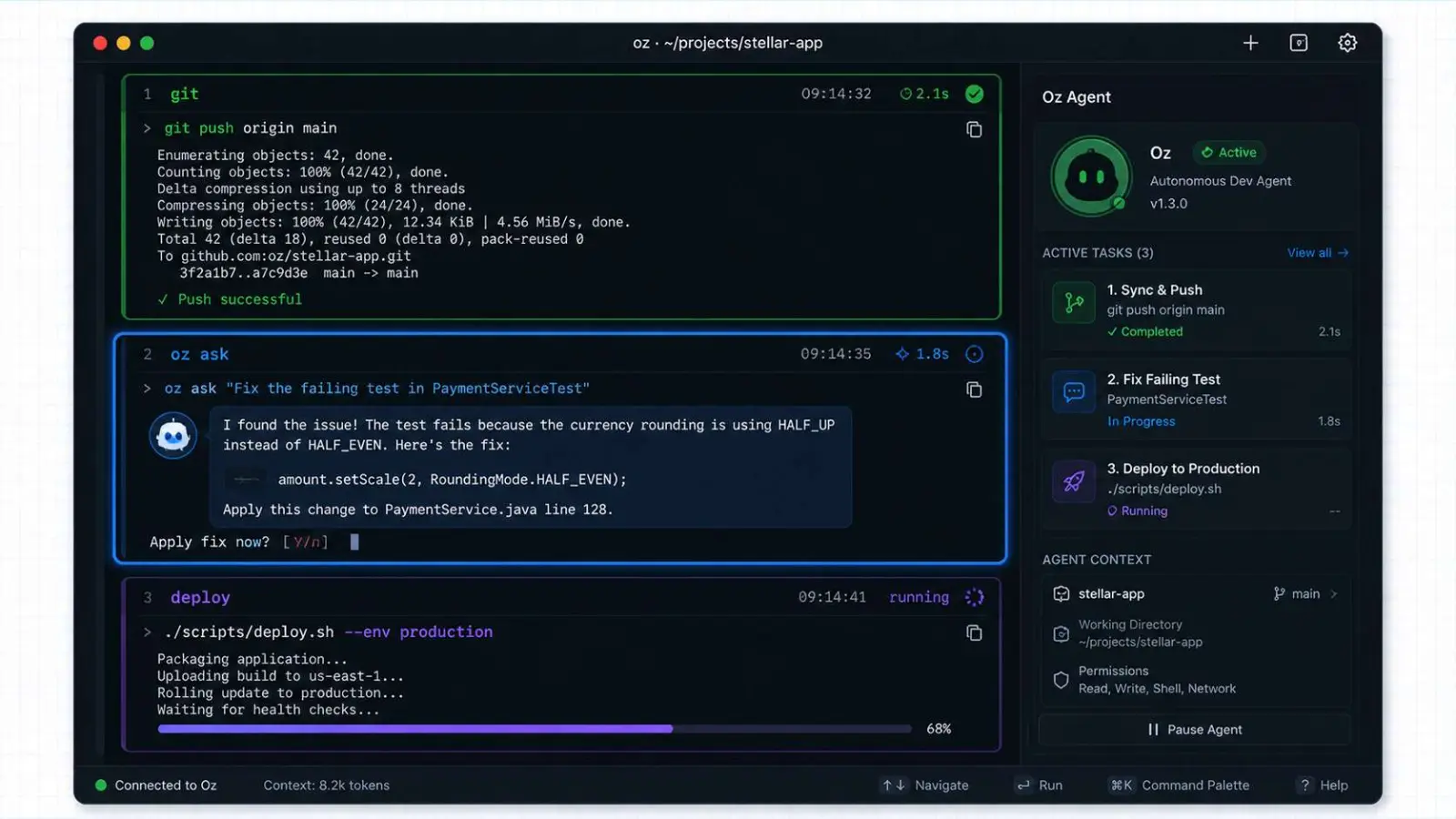
Task: Click the Pause Agent button
Action: click(x=1195, y=730)
